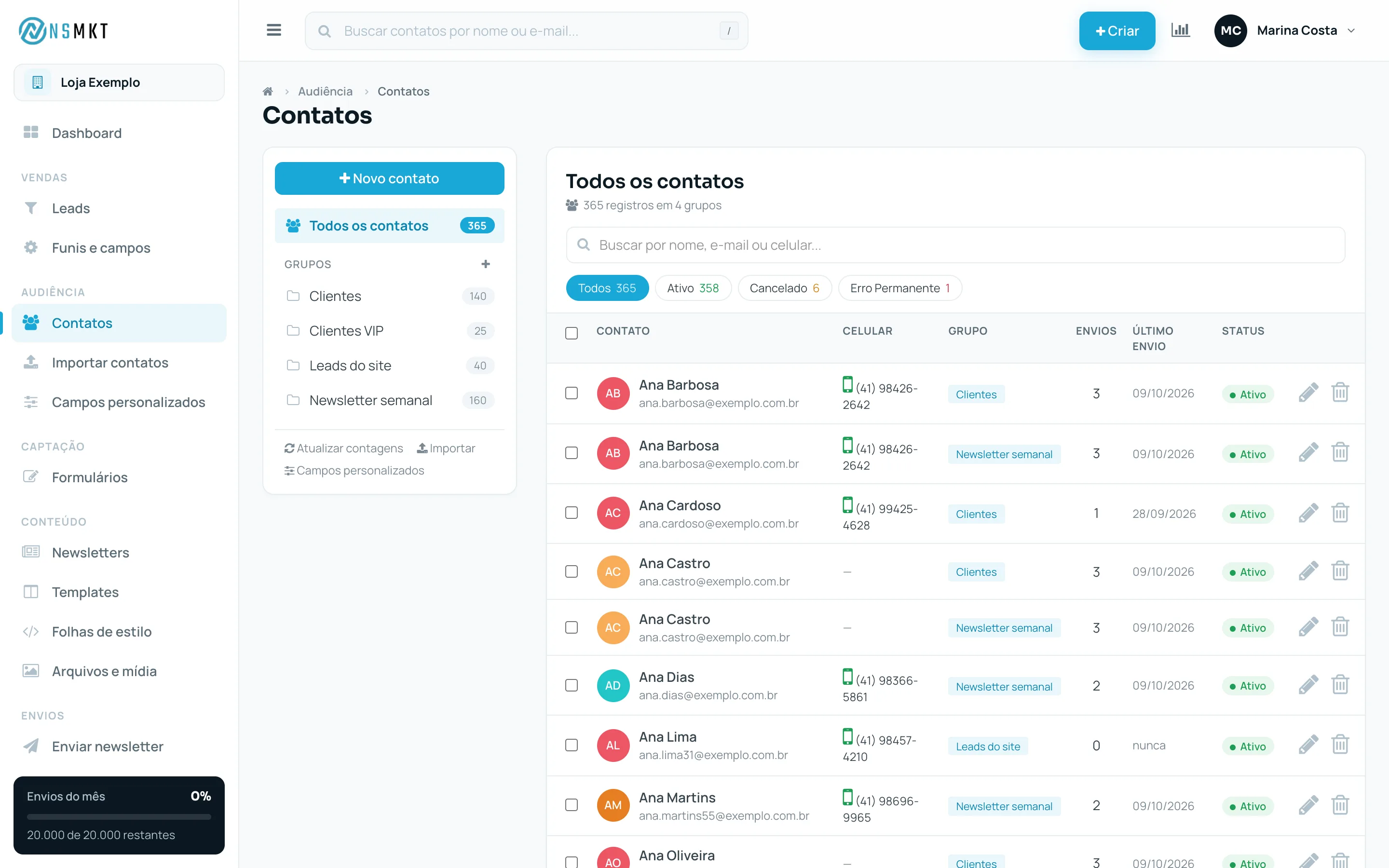
Task: Delete first Ana Barbosa row trash icon
Action: (1340, 393)
